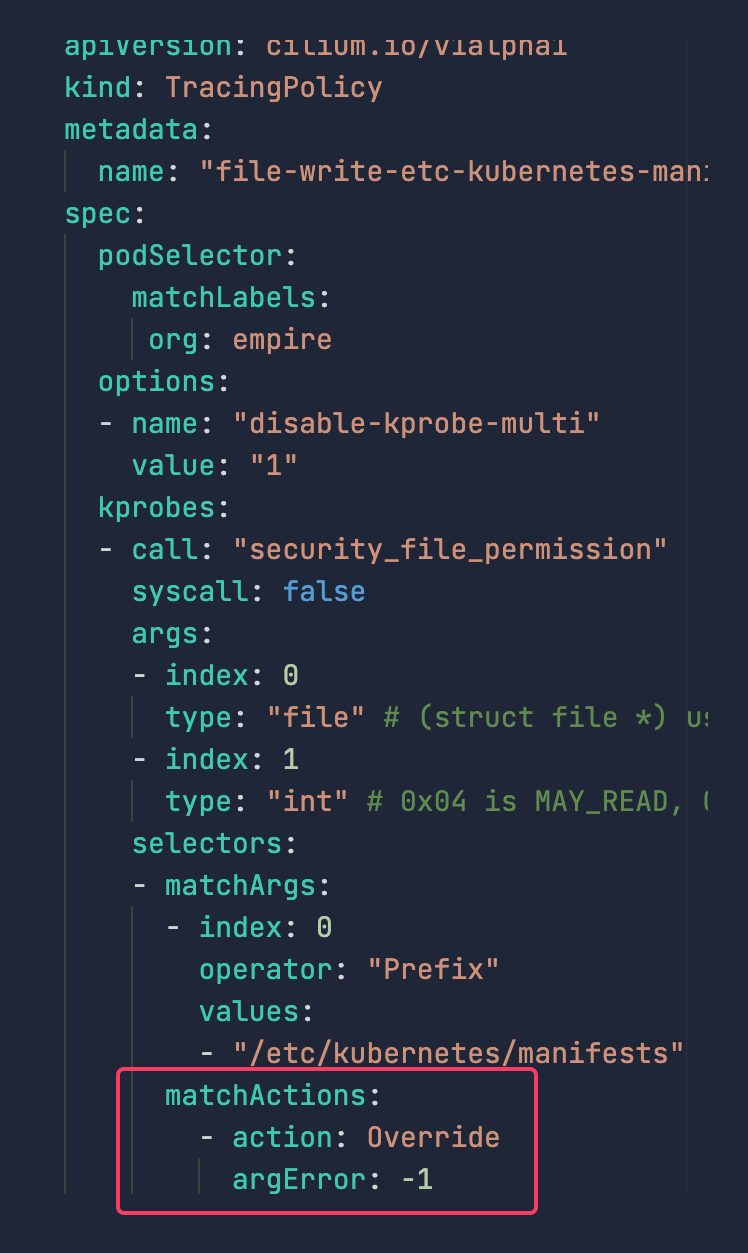Click the 'TracingPolicy' kind value
Screen dimensions: 748x1253
[x=273, y=88]
